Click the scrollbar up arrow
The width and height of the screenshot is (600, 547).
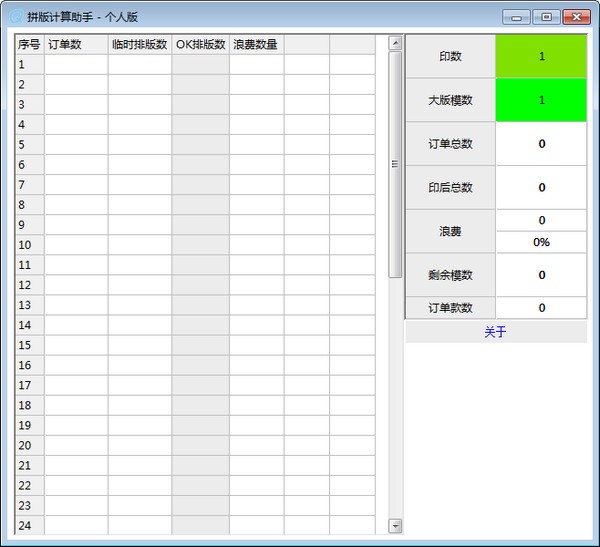395,43
